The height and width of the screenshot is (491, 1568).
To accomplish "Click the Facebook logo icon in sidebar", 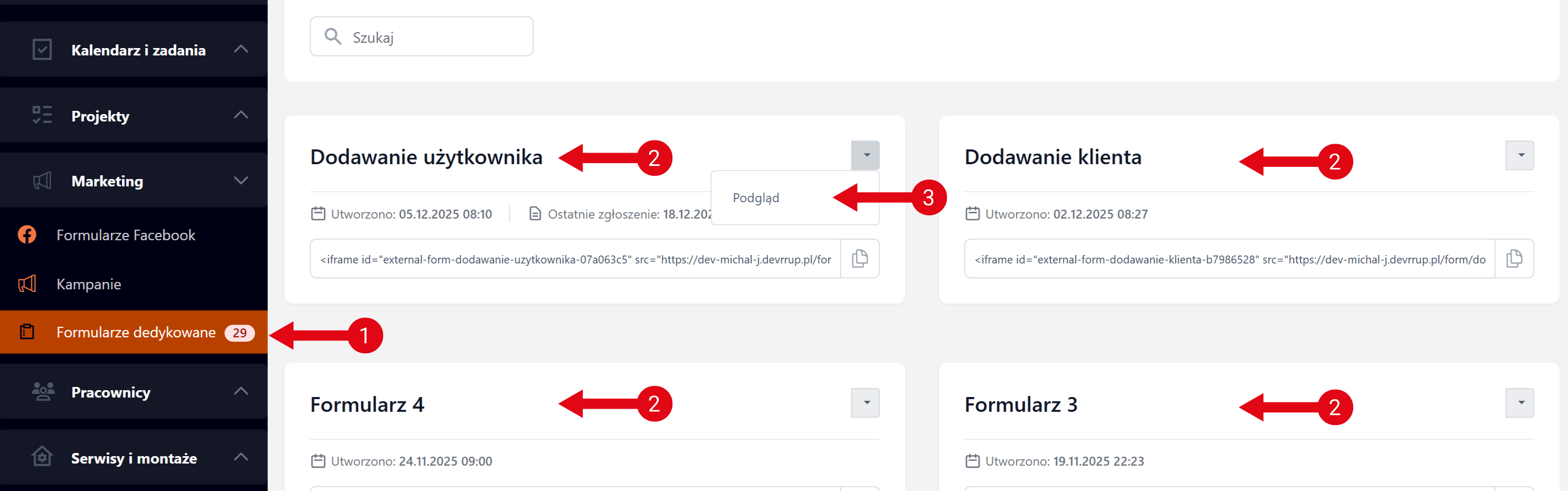I will click(x=27, y=234).
